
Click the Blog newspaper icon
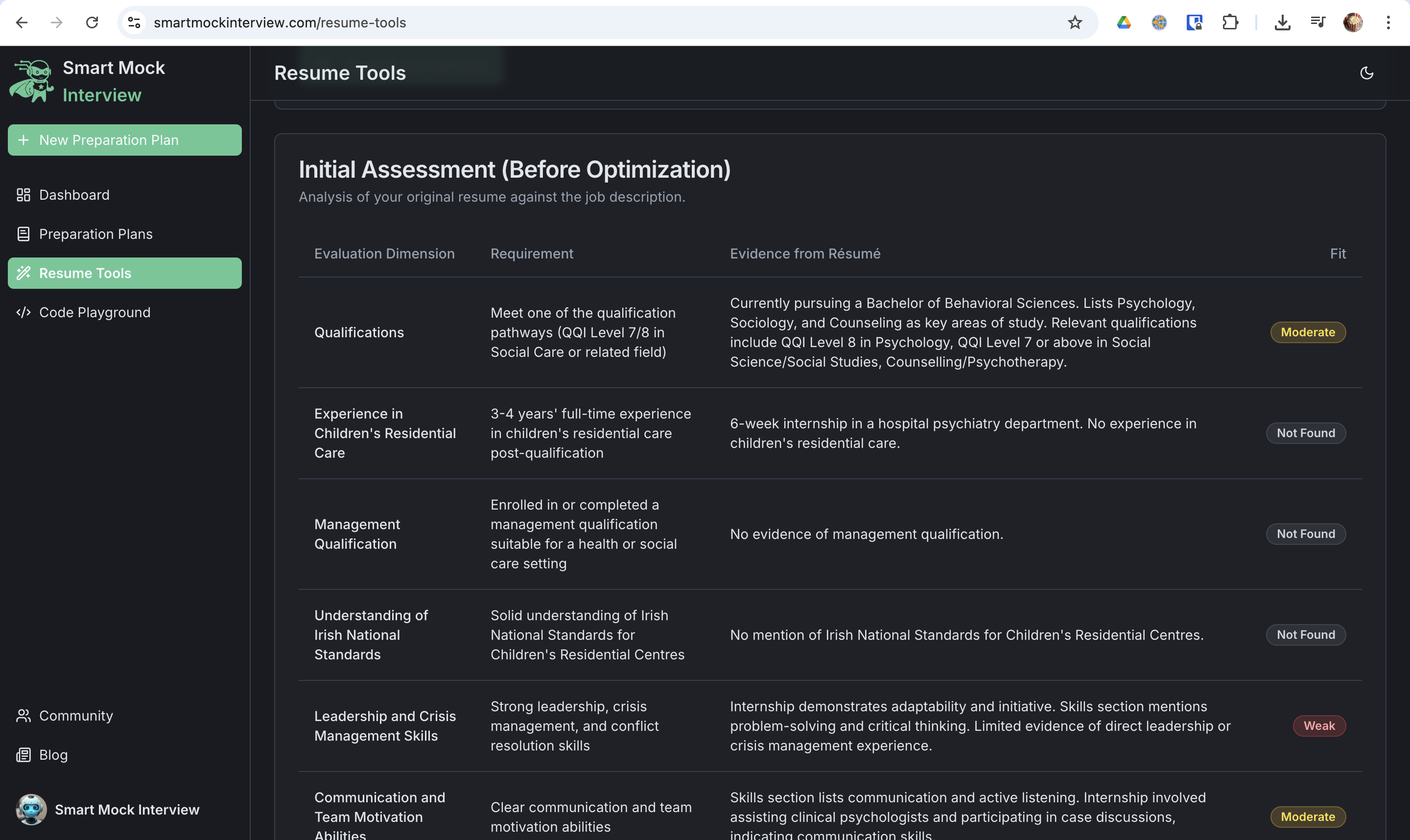click(x=23, y=754)
